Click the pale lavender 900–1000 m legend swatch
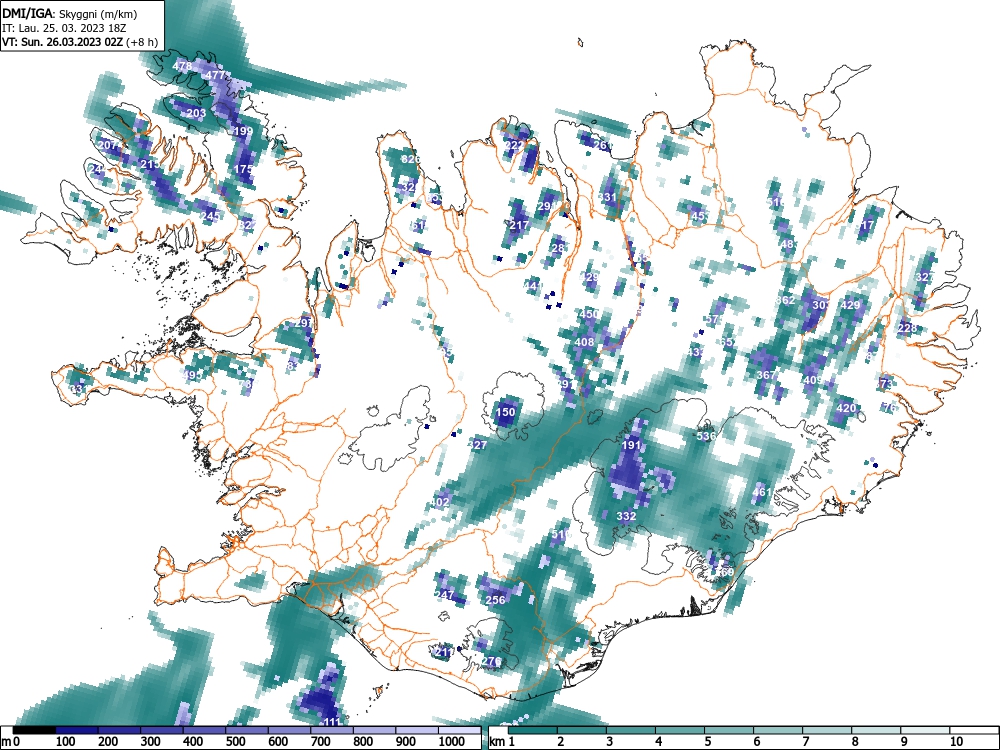1000x750 pixels. (x=417, y=730)
